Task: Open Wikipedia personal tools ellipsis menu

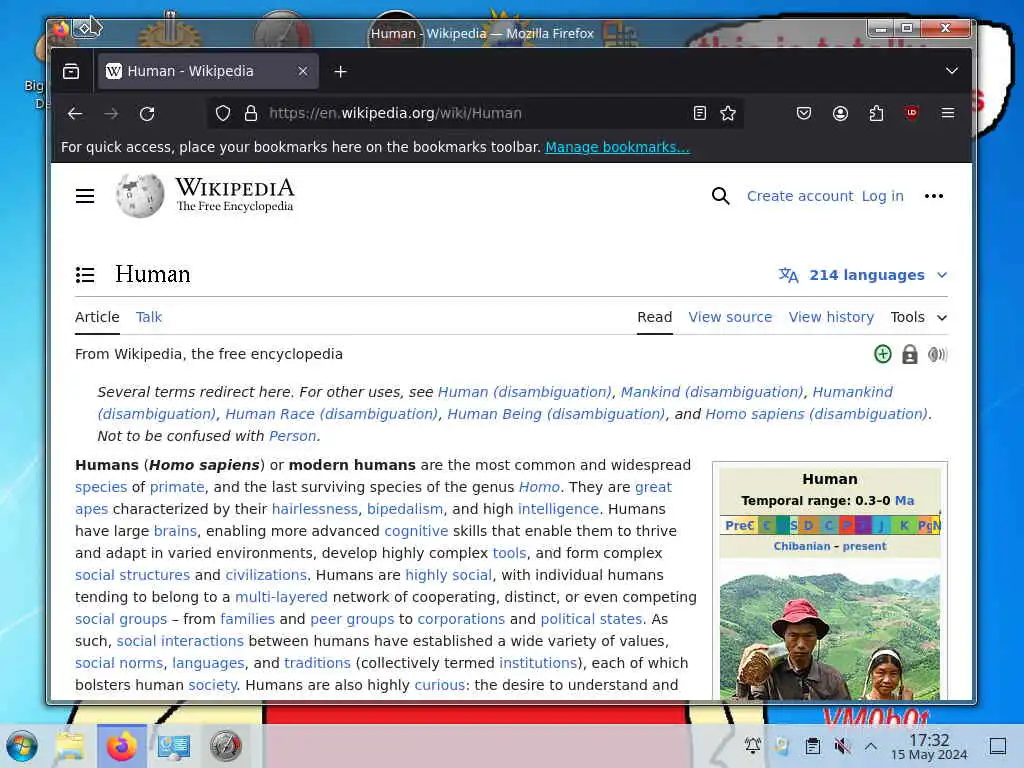Action: pyautogui.click(x=934, y=196)
